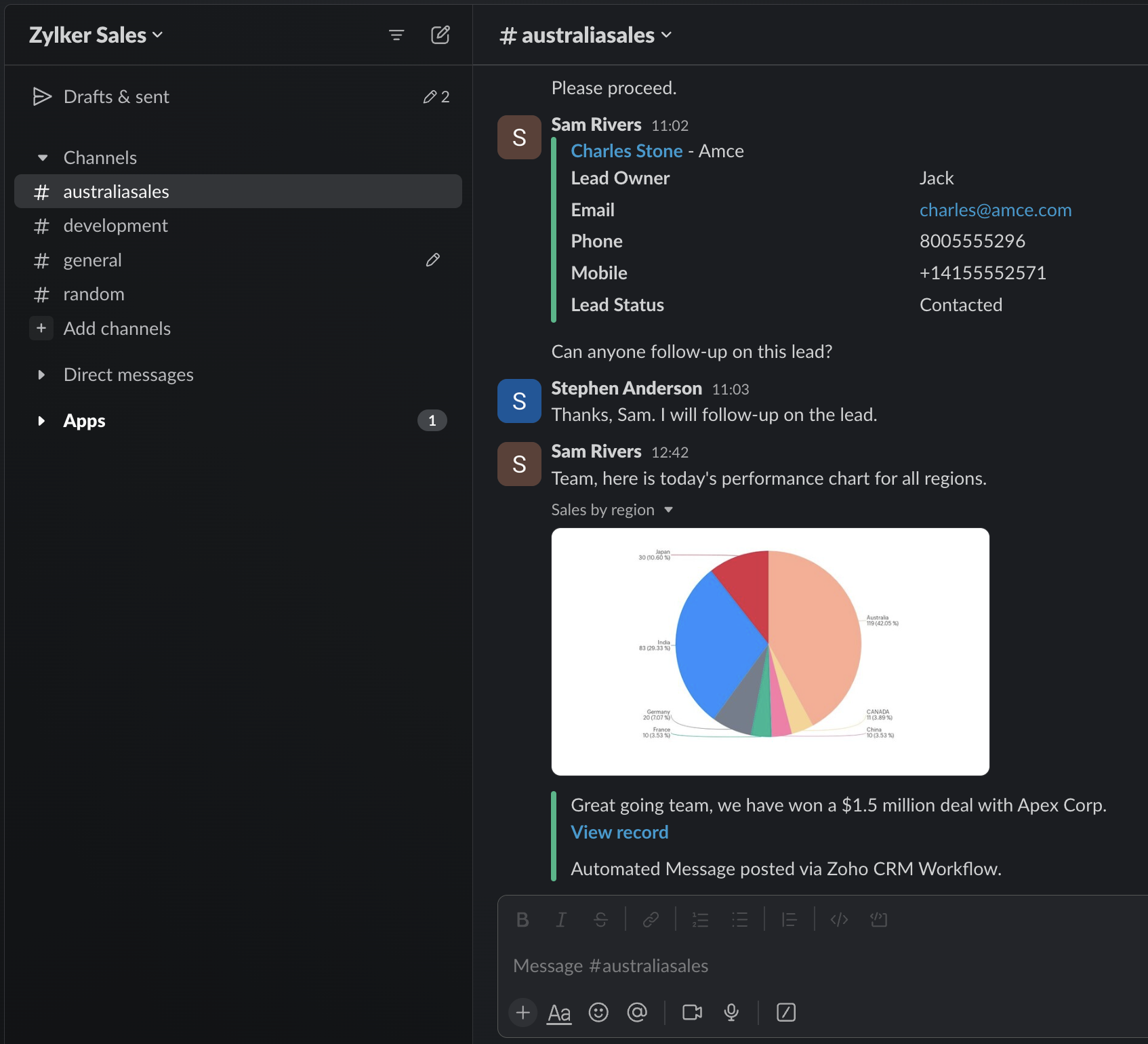Open Drafts & sent
This screenshot has width=1148, height=1044.
tap(116, 97)
